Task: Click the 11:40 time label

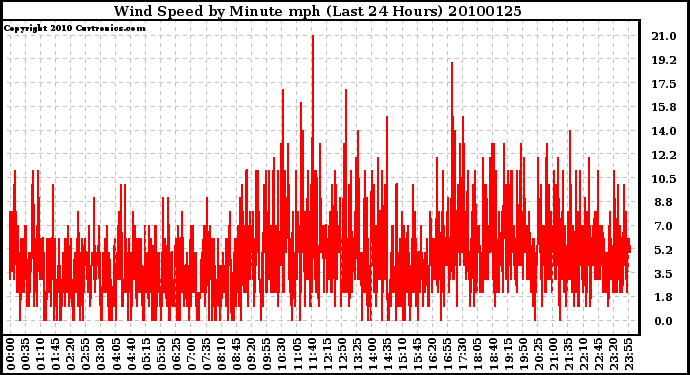Action: 312,354
